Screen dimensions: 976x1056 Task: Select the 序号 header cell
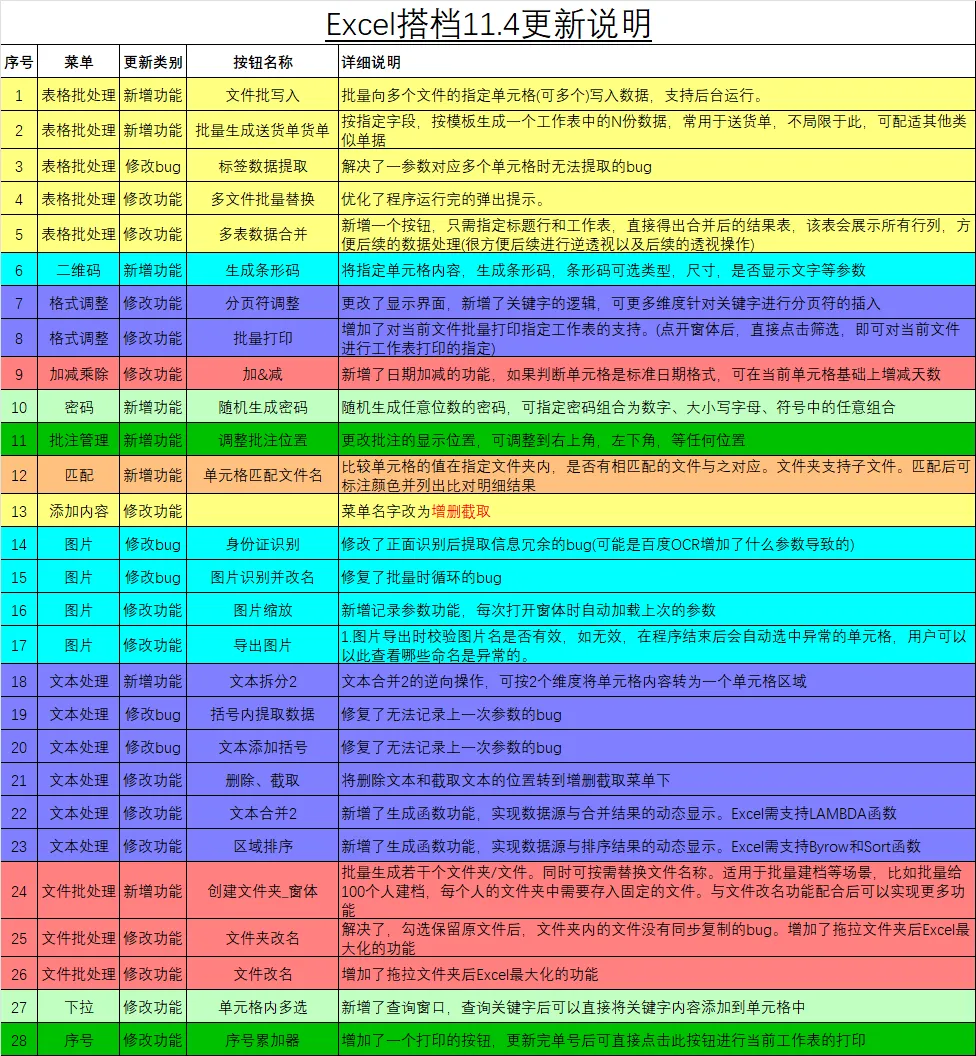click(x=19, y=62)
